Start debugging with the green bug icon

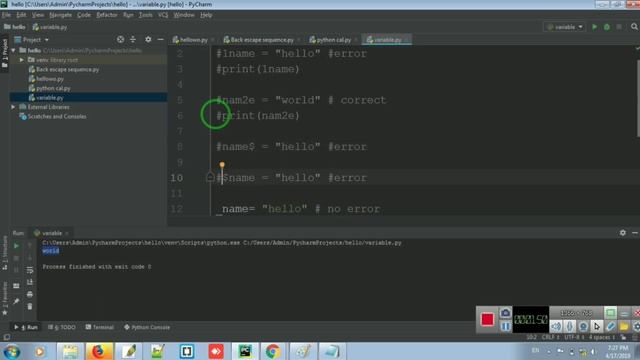click(607, 27)
